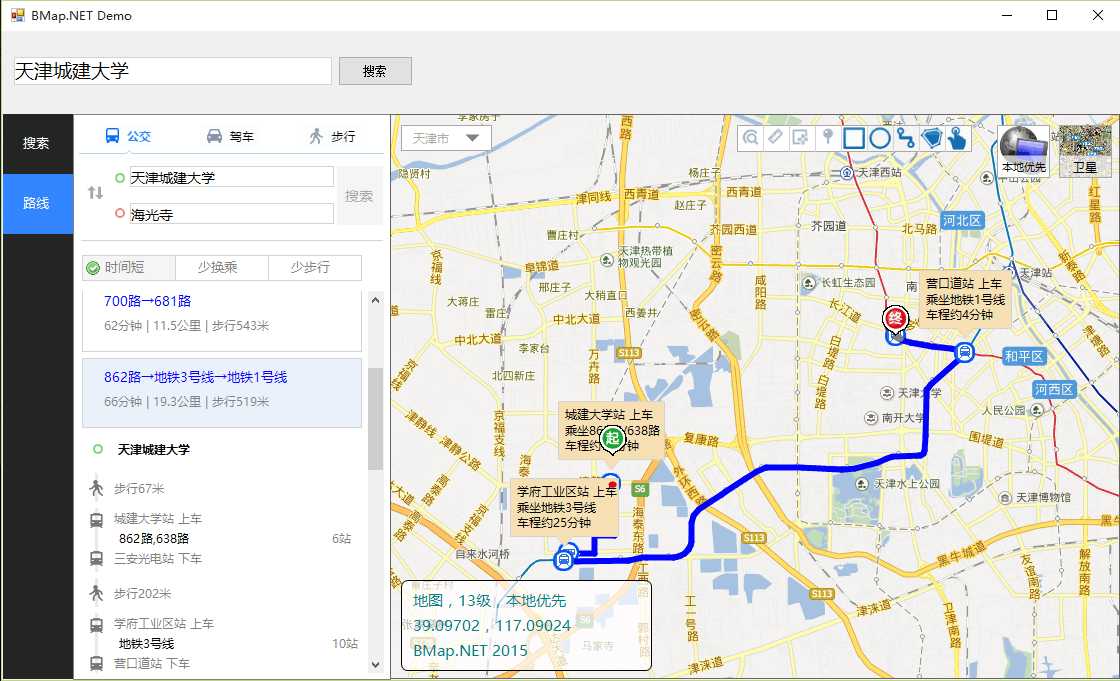Choose the 700路→681路 route option

tap(222, 317)
